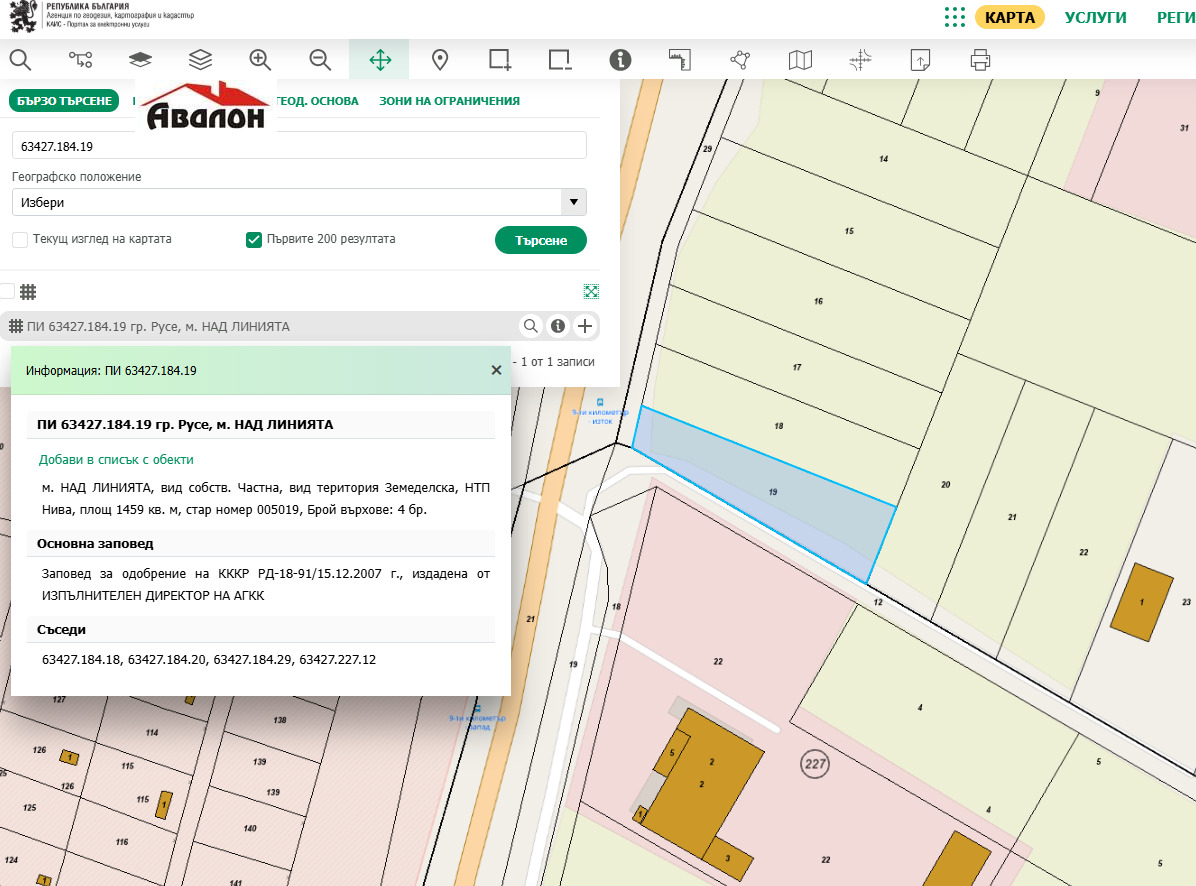Zoom to full extent of results icon
1196x886 pixels.
[x=591, y=292]
